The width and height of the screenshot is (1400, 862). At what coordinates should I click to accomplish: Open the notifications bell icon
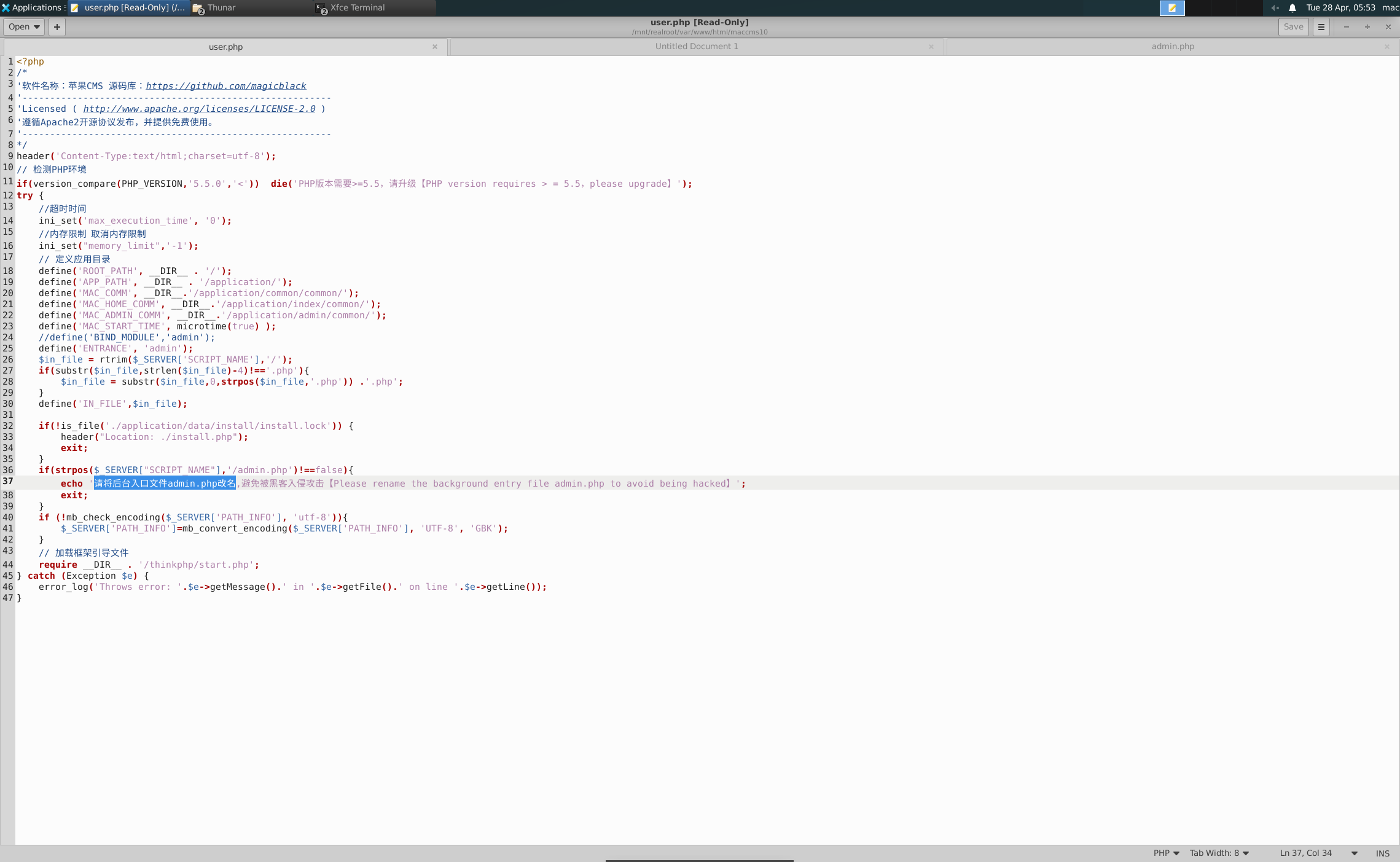tap(1292, 8)
